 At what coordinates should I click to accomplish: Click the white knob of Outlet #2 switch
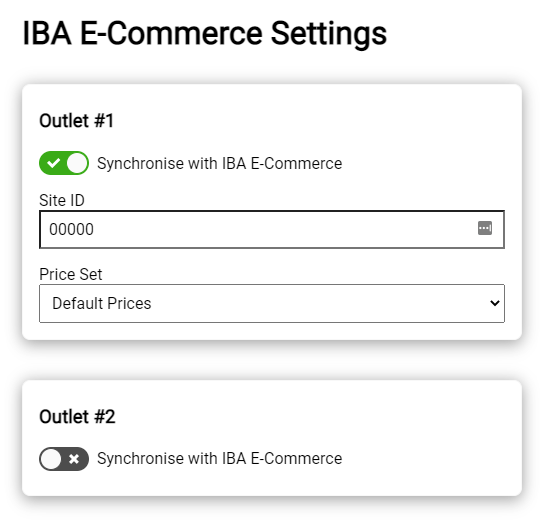click(51, 459)
